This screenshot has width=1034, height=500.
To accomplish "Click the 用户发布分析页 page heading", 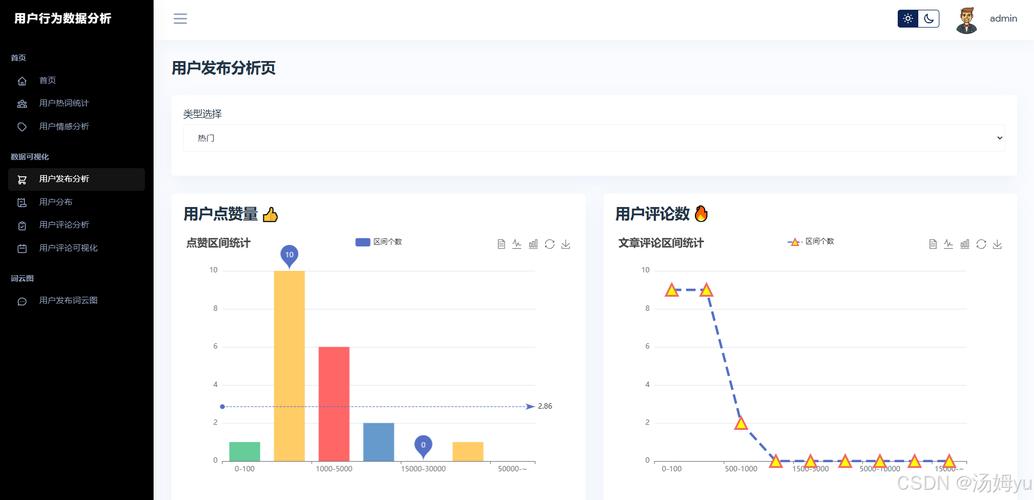I will point(224,68).
